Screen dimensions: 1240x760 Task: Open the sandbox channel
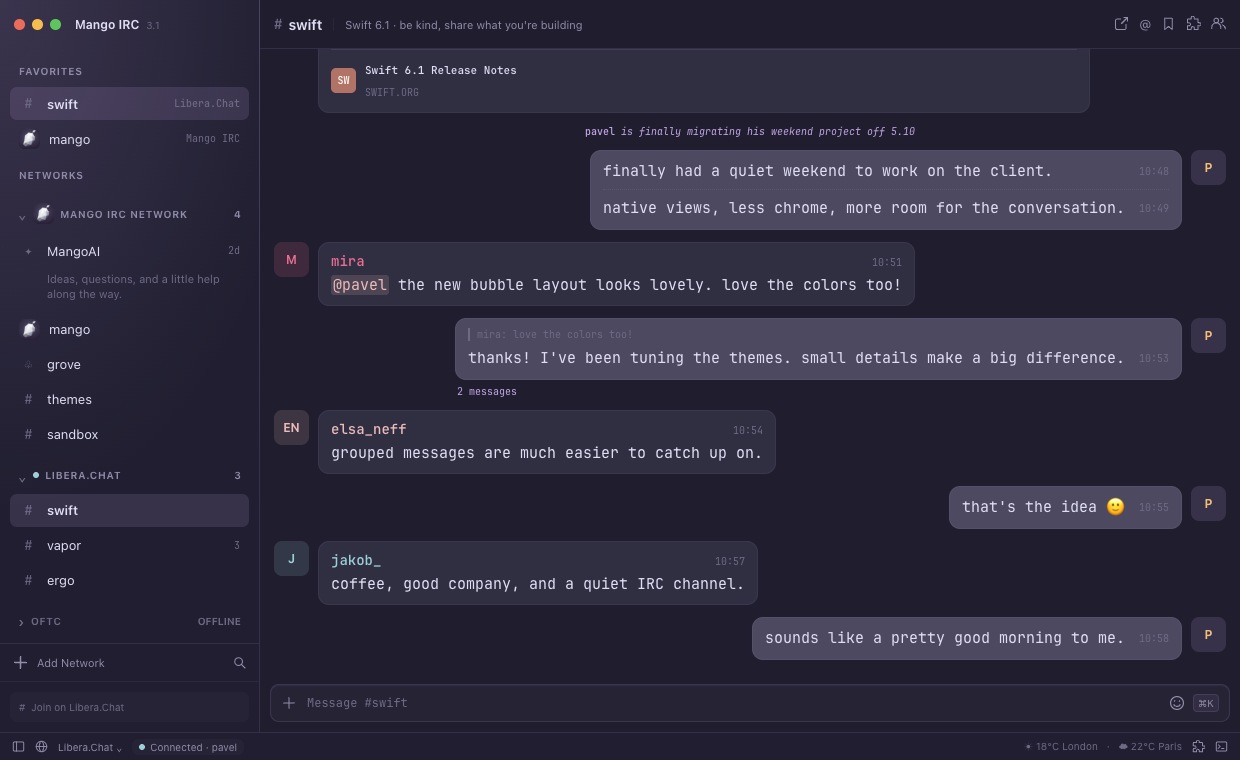(129, 435)
